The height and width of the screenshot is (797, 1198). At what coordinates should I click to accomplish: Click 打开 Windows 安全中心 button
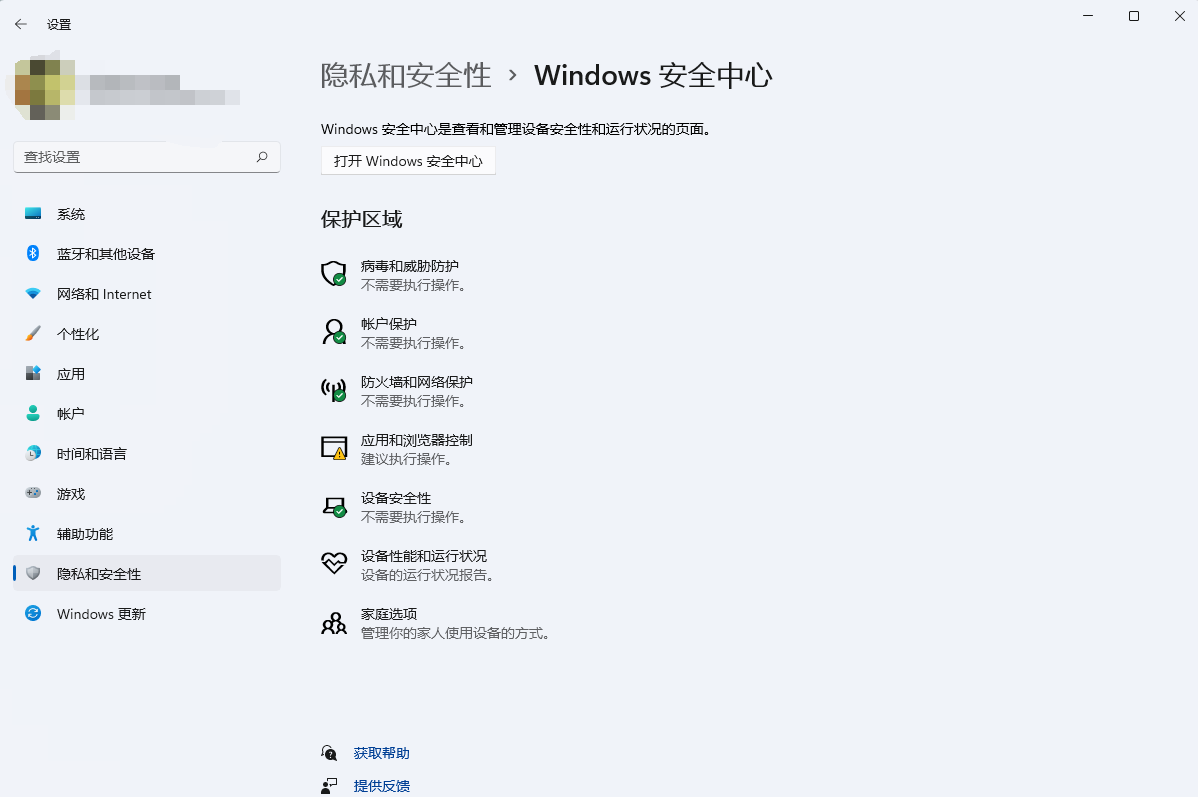408,161
